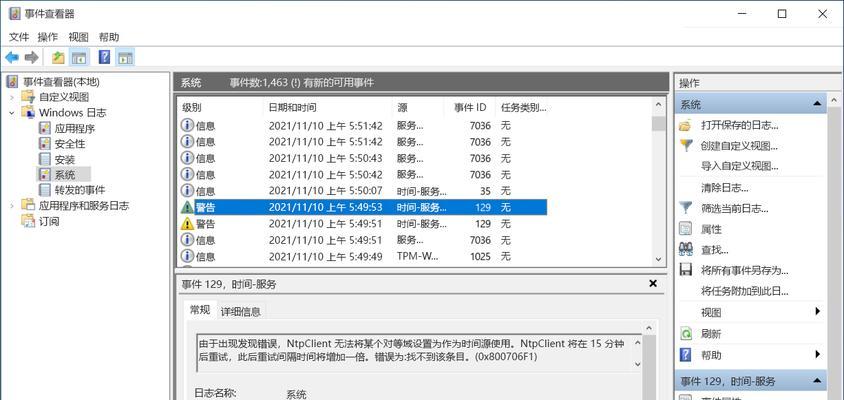Screen dimensions: 844x400
Task: Open the 操作 menu
Action: tap(48, 37)
